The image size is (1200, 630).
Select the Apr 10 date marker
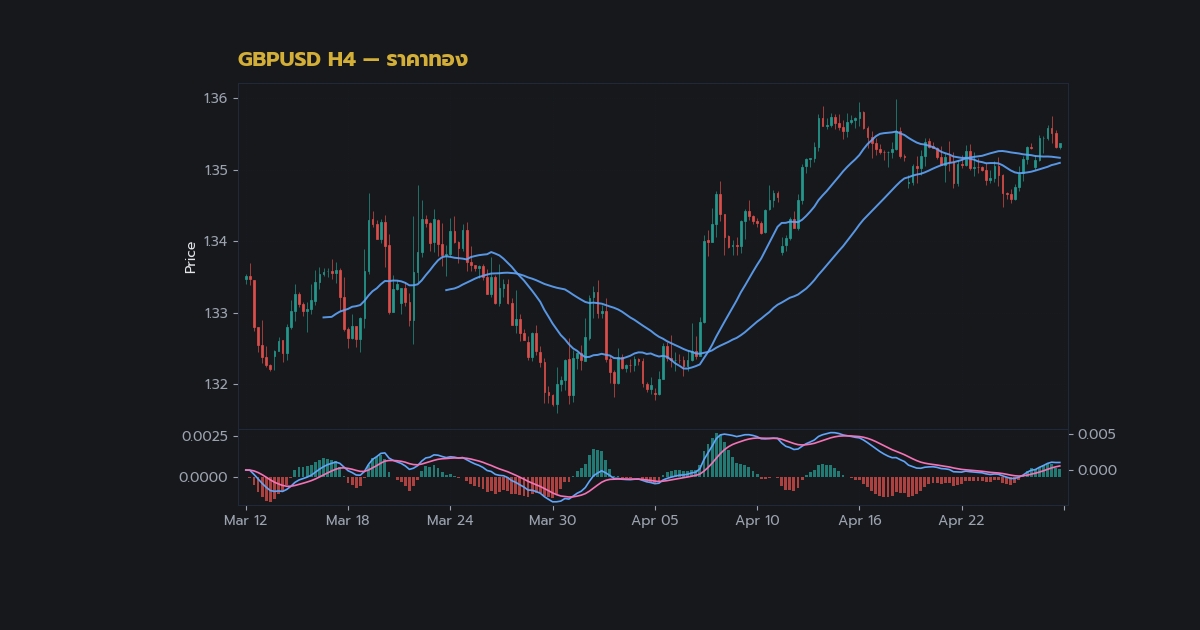point(757,520)
